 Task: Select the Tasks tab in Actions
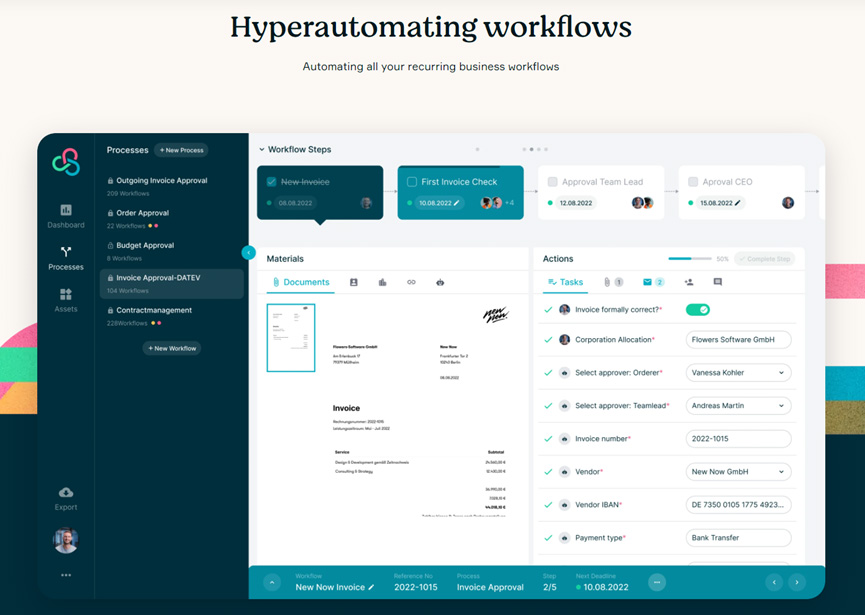[565, 283]
